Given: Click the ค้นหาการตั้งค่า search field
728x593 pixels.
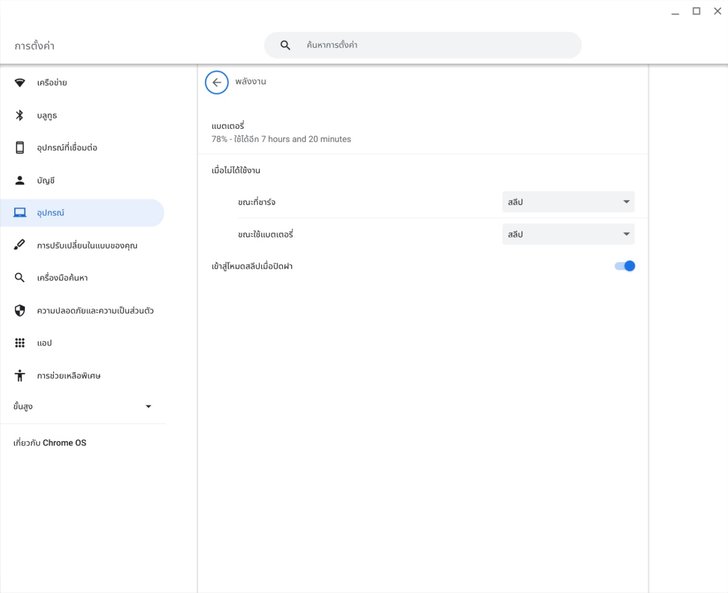Looking at the screenshot, I should point(422,45).
